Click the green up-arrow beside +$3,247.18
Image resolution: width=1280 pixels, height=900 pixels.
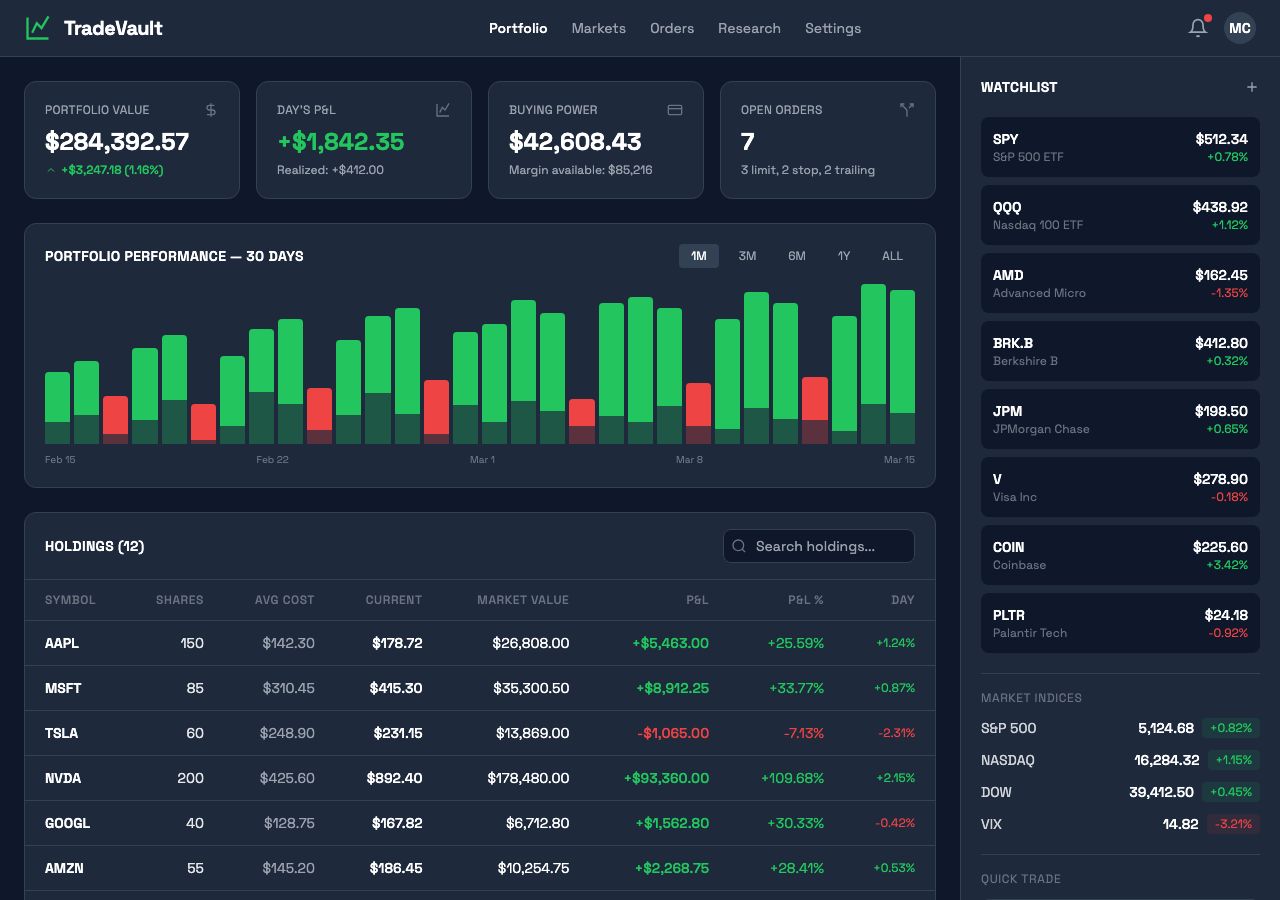[51, 170]
